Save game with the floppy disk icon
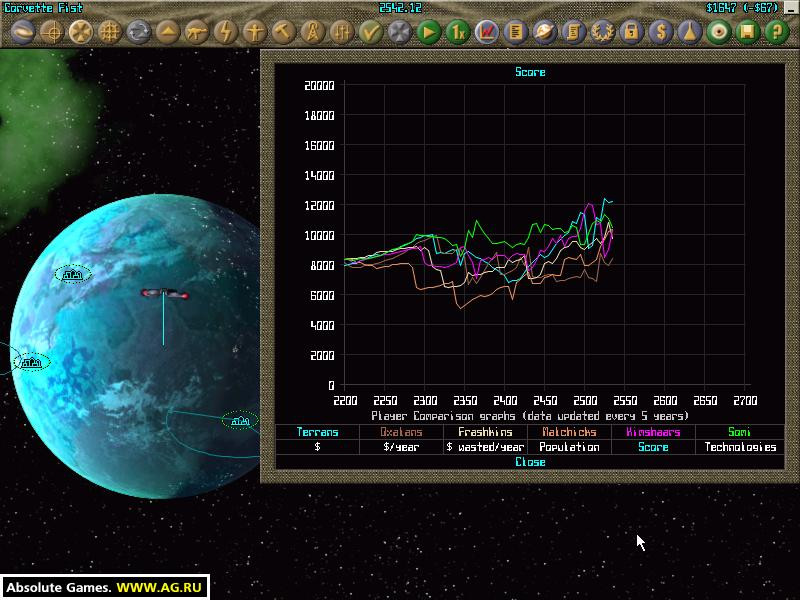The width and height of the screenshot is (800, 600). pos(748,32)
